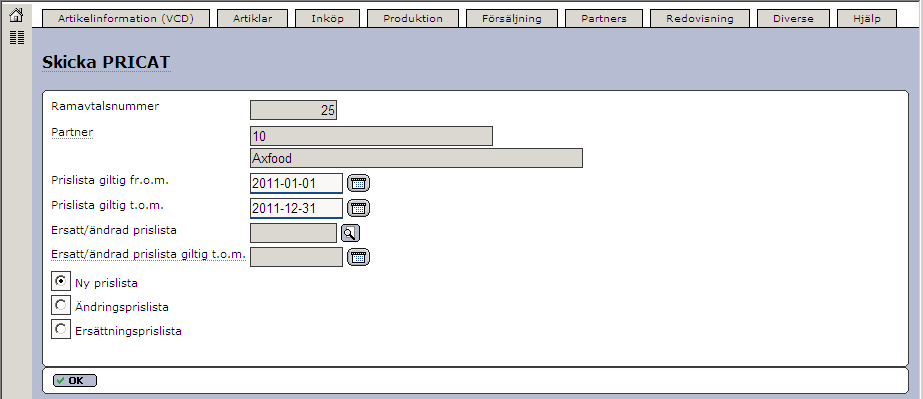Click the Ramavtalsnummer field showing 25
This screenshot has width=923, height=399.
click(293, 110)
